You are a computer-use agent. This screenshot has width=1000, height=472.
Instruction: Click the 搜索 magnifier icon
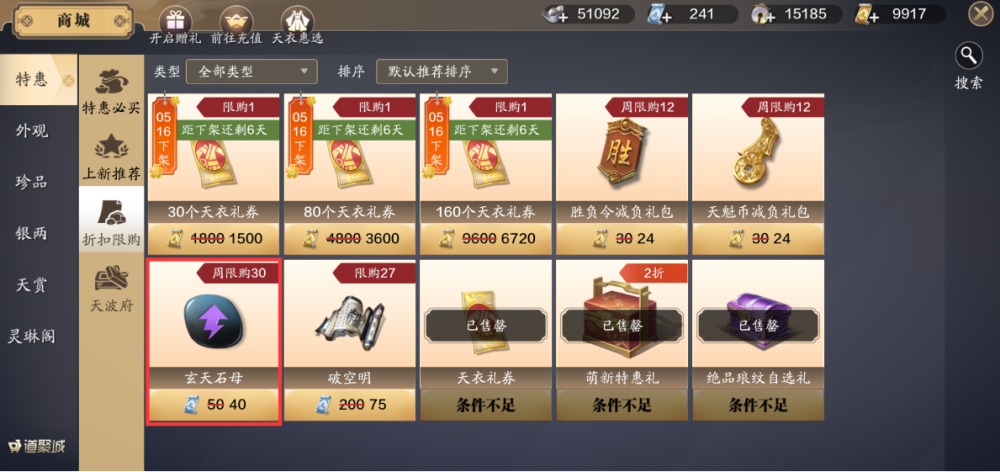pos(968,56)
